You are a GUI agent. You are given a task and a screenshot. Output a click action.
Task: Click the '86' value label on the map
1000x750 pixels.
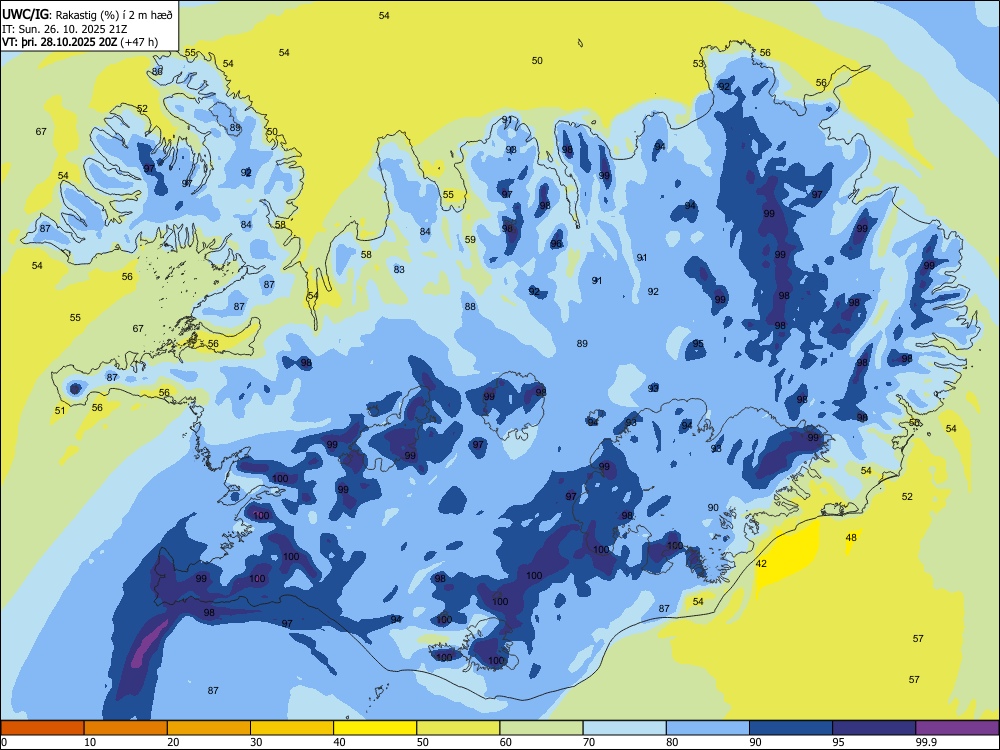[158, 71]
